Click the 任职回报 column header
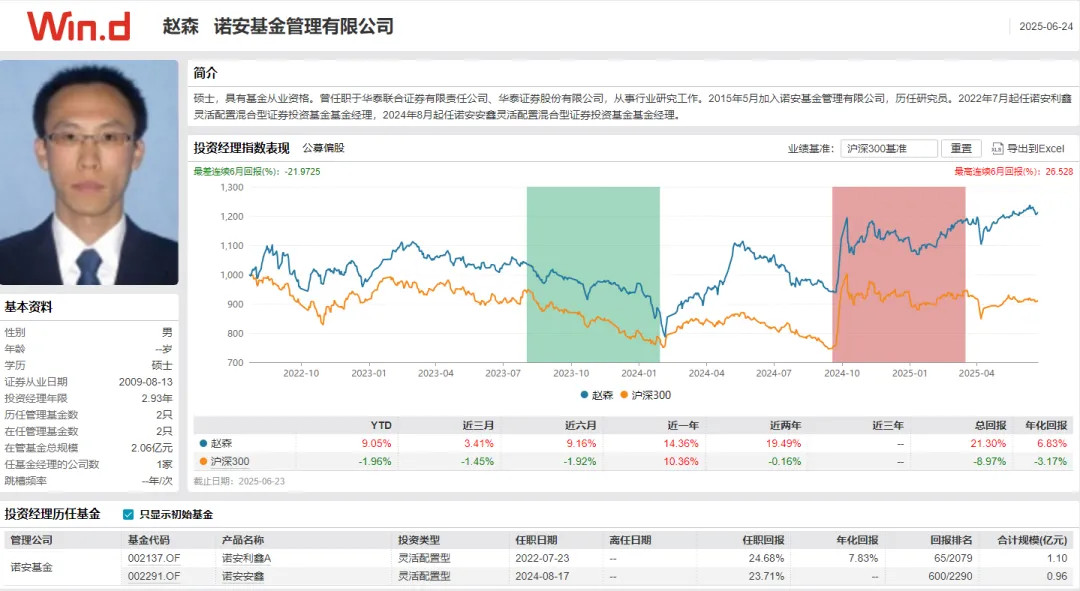The image size is (1080, 591). click(763, 540)
